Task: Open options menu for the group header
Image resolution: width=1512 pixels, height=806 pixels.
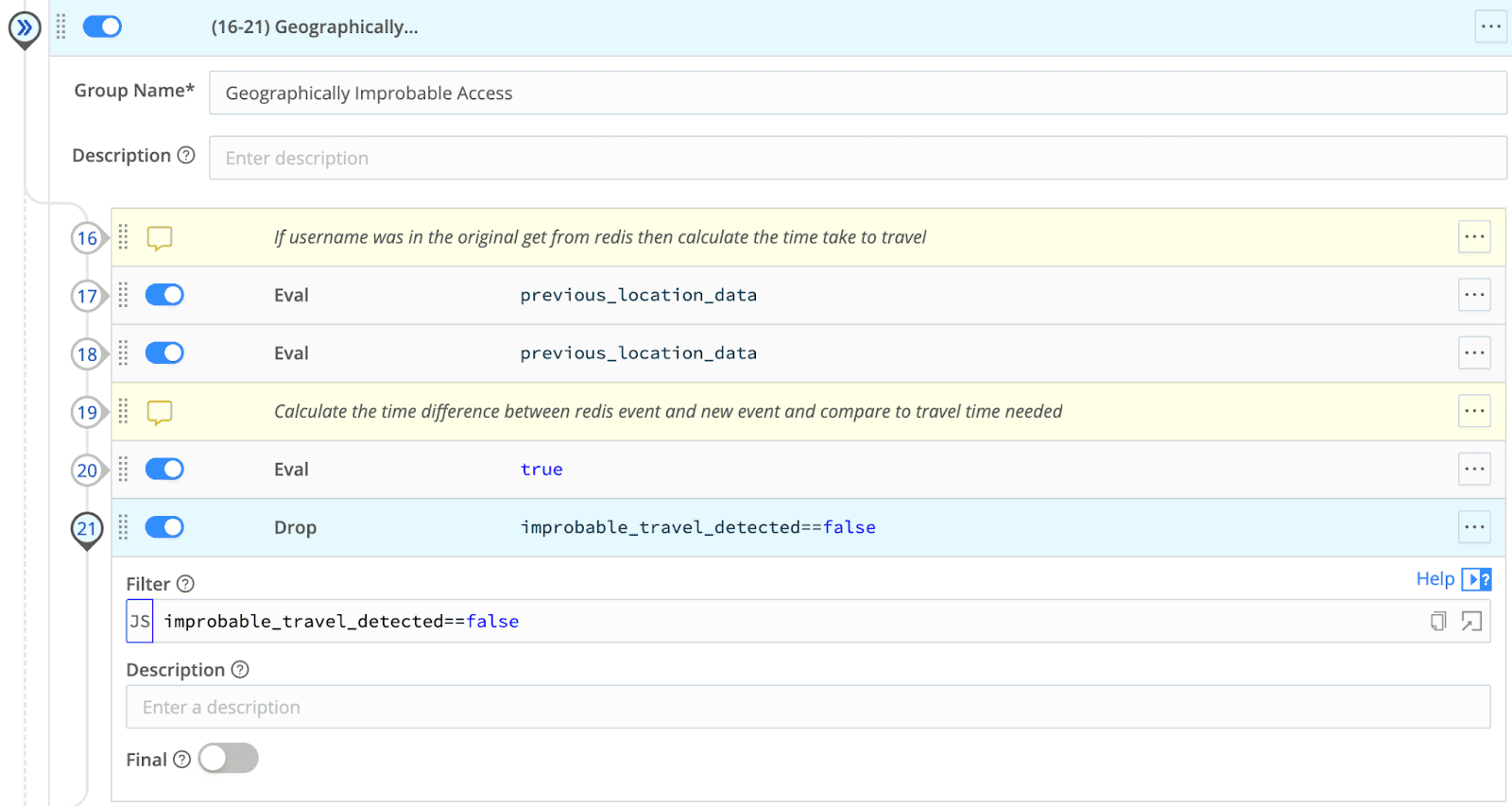Action: click(1490, 26)
